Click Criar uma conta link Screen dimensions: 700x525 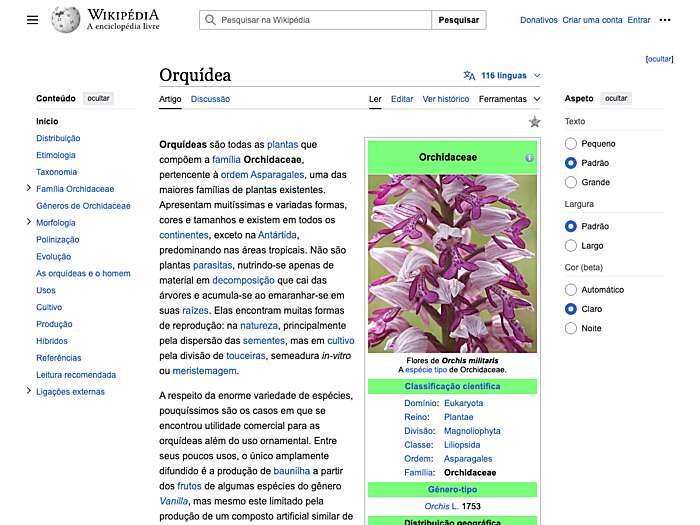[592, 20]
